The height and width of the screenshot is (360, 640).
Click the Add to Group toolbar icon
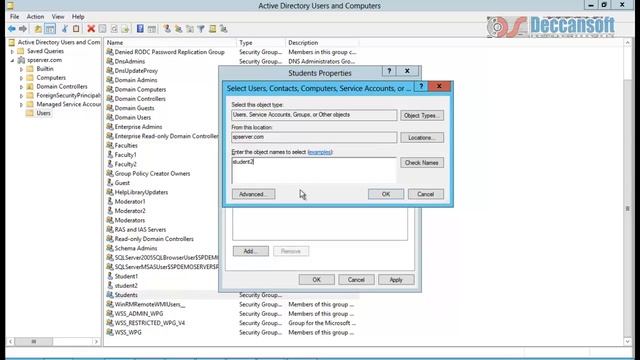pos(224,29)
